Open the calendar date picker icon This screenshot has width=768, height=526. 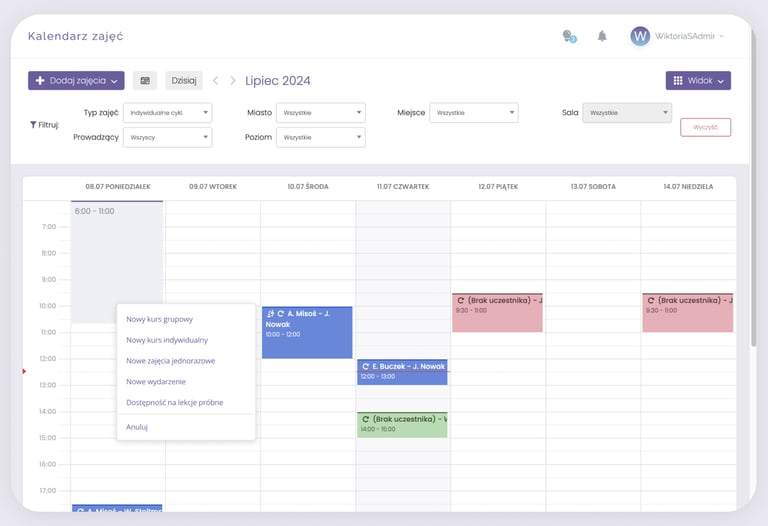145,80
